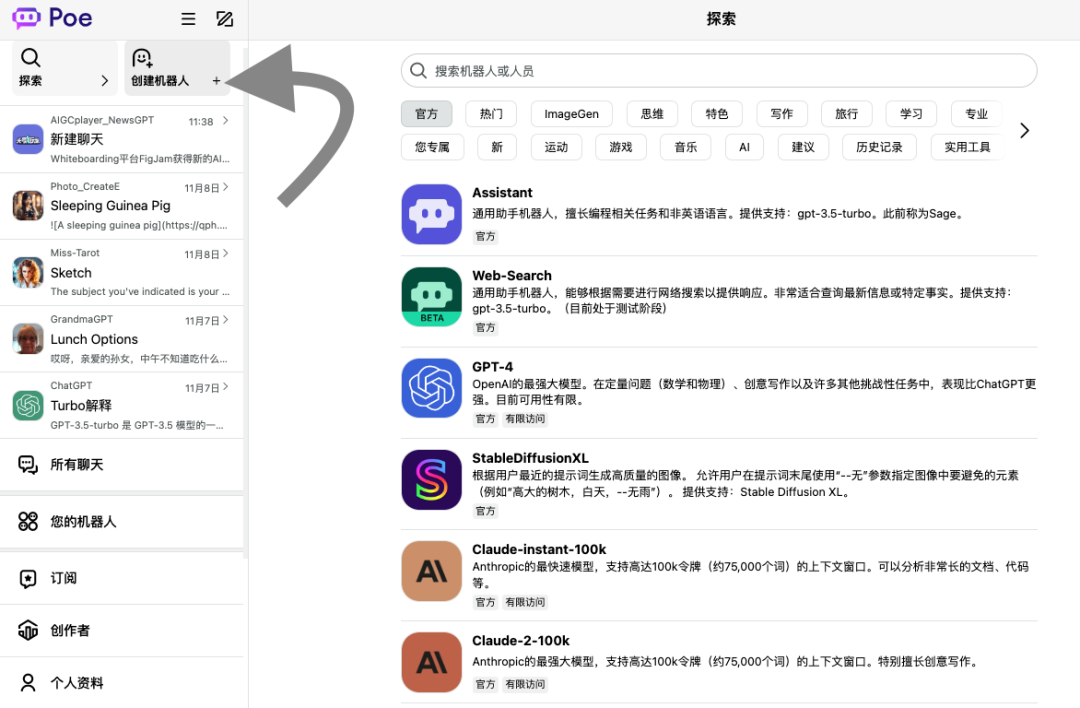Click the Poe logo
1080x708 pixels.
pos(52,18)
